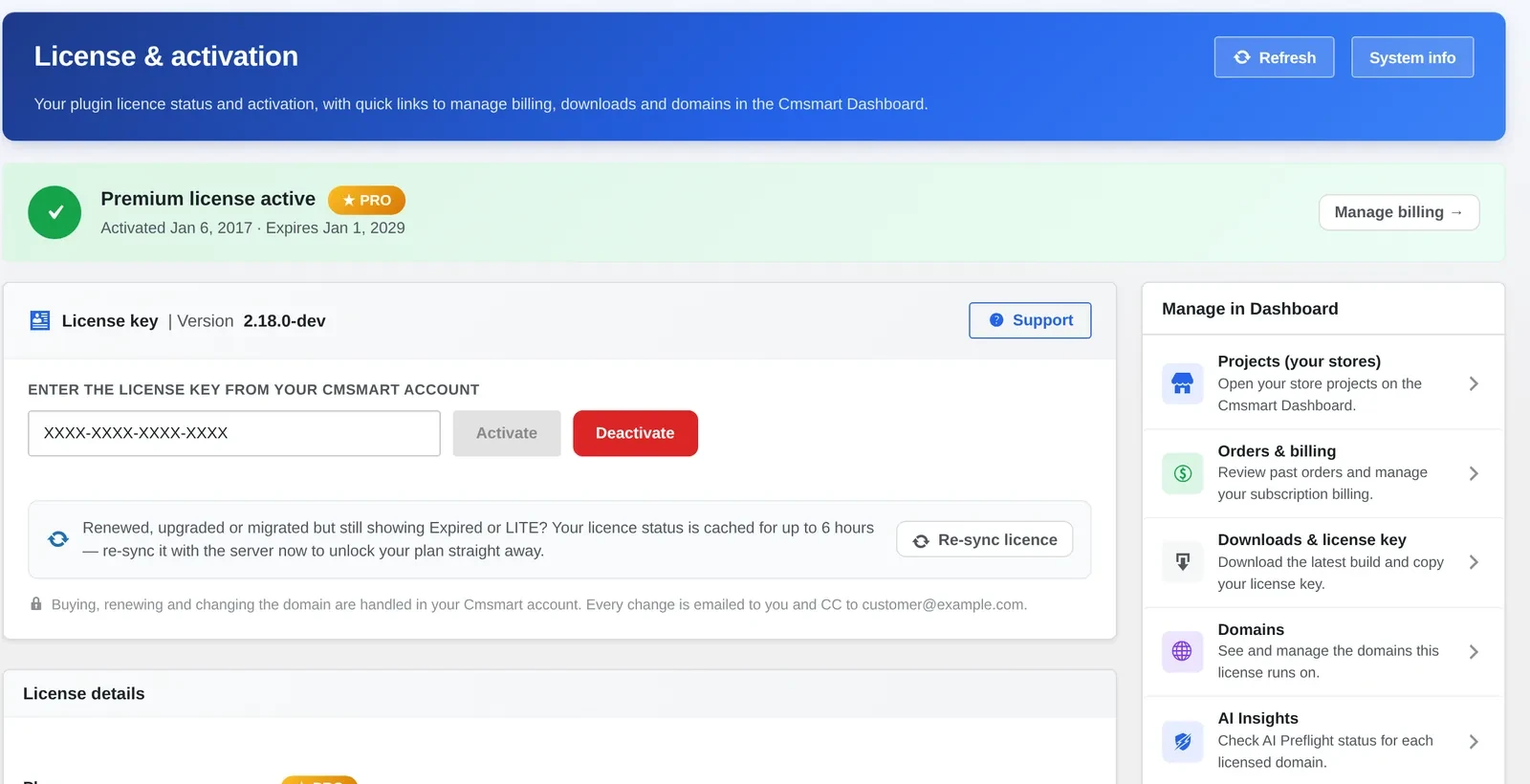The width and height of the screenshot is (1530, 784).
Task: Click the green checkmark license status icon
Action: [x=55, y=212]
